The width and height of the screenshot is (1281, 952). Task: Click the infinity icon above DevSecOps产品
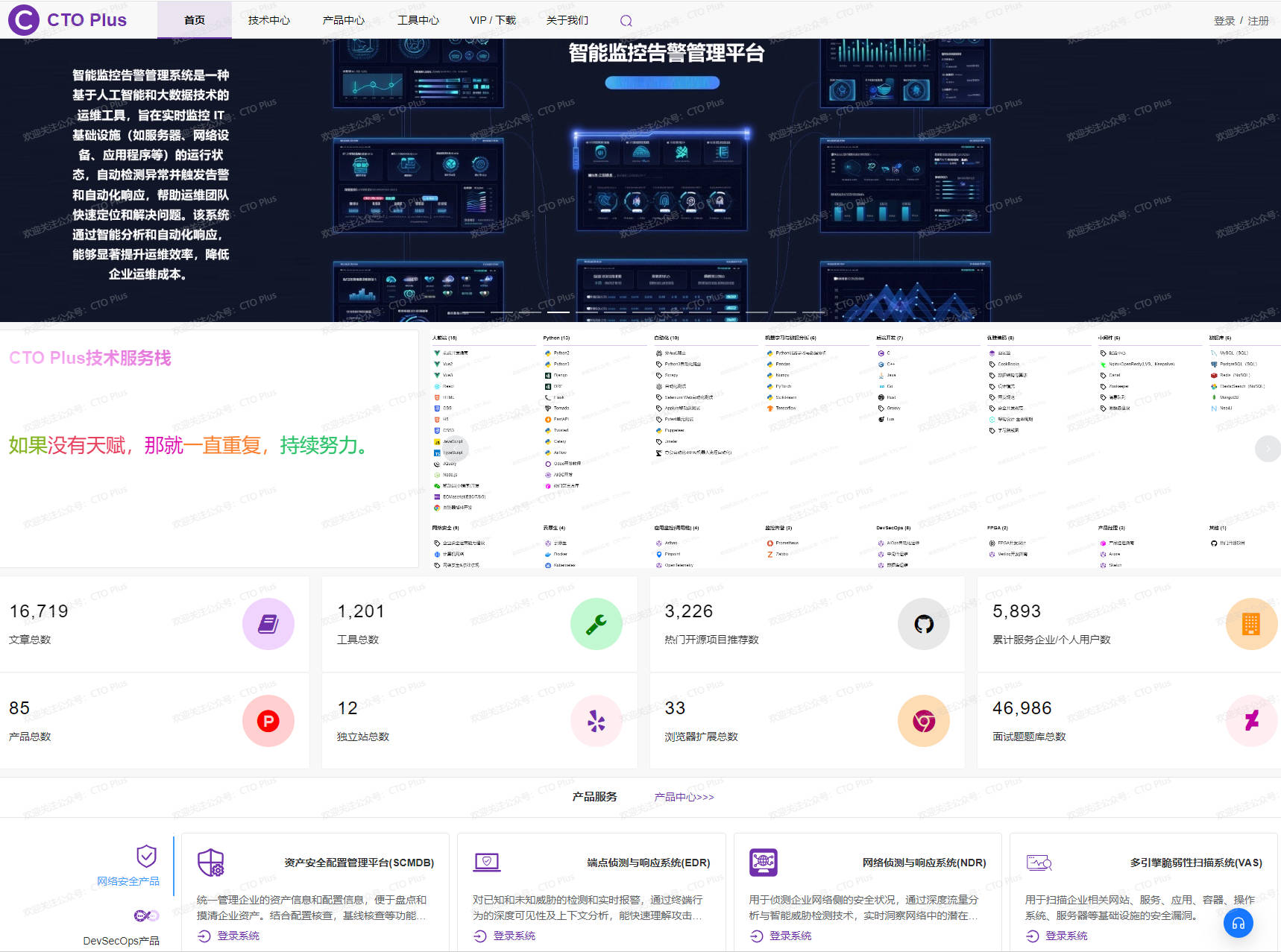coord(146,915)
